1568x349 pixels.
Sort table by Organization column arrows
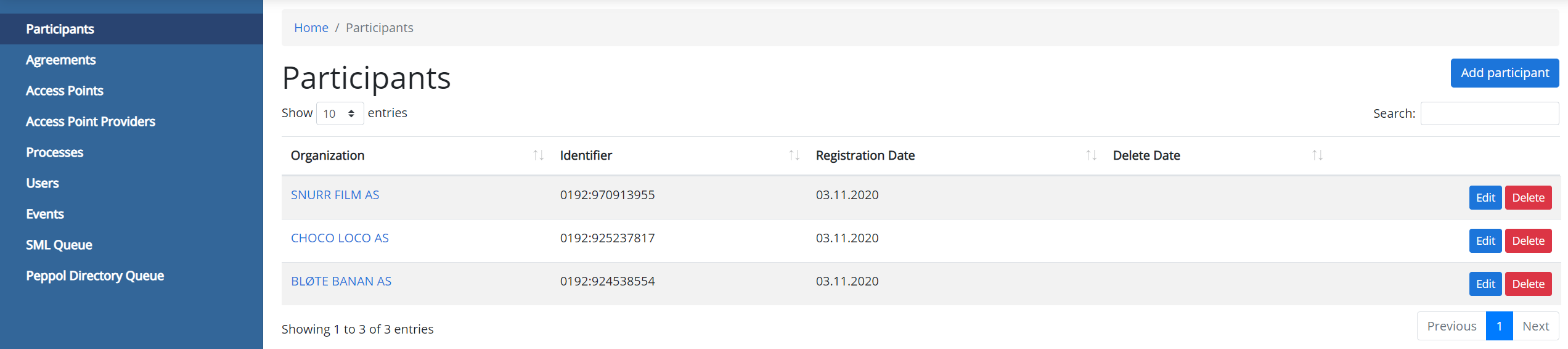pos(538,155)
